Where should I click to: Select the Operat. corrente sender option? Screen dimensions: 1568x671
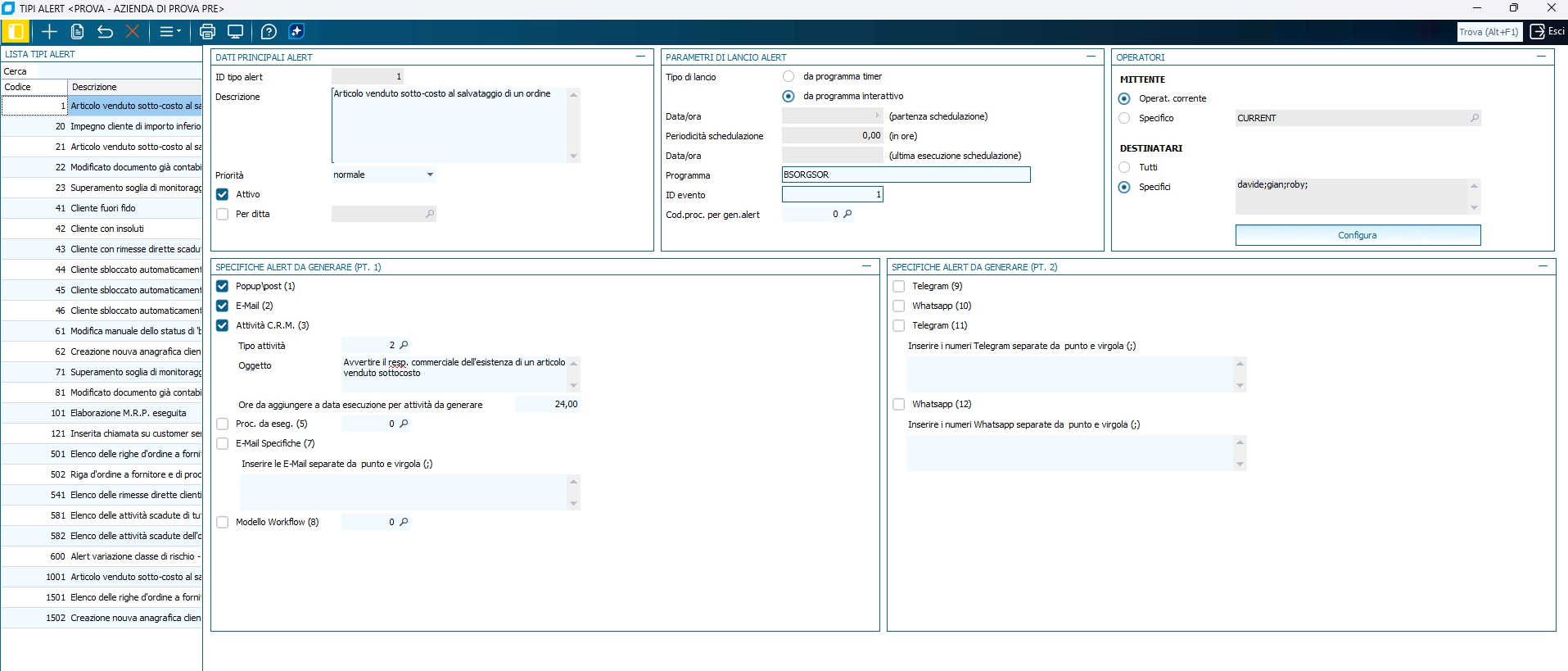pos(1124,98)
